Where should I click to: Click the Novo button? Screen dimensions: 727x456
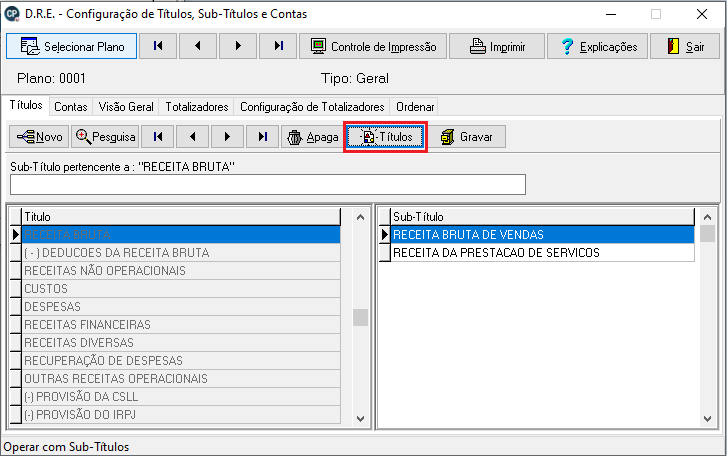(x=39, y=137)
